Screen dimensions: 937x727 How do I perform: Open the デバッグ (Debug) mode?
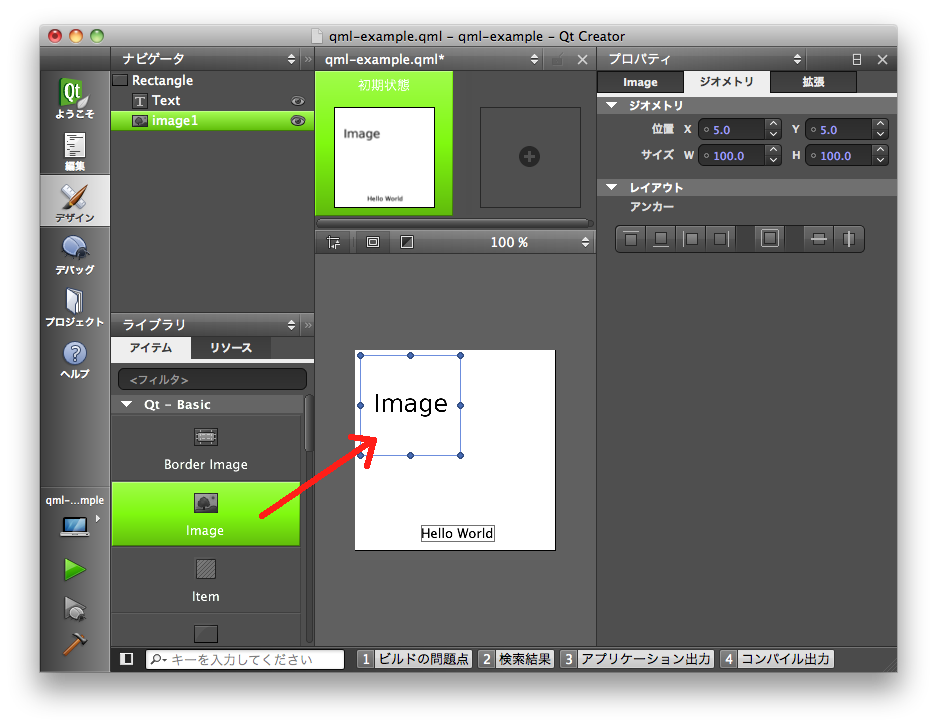[74, 254]
